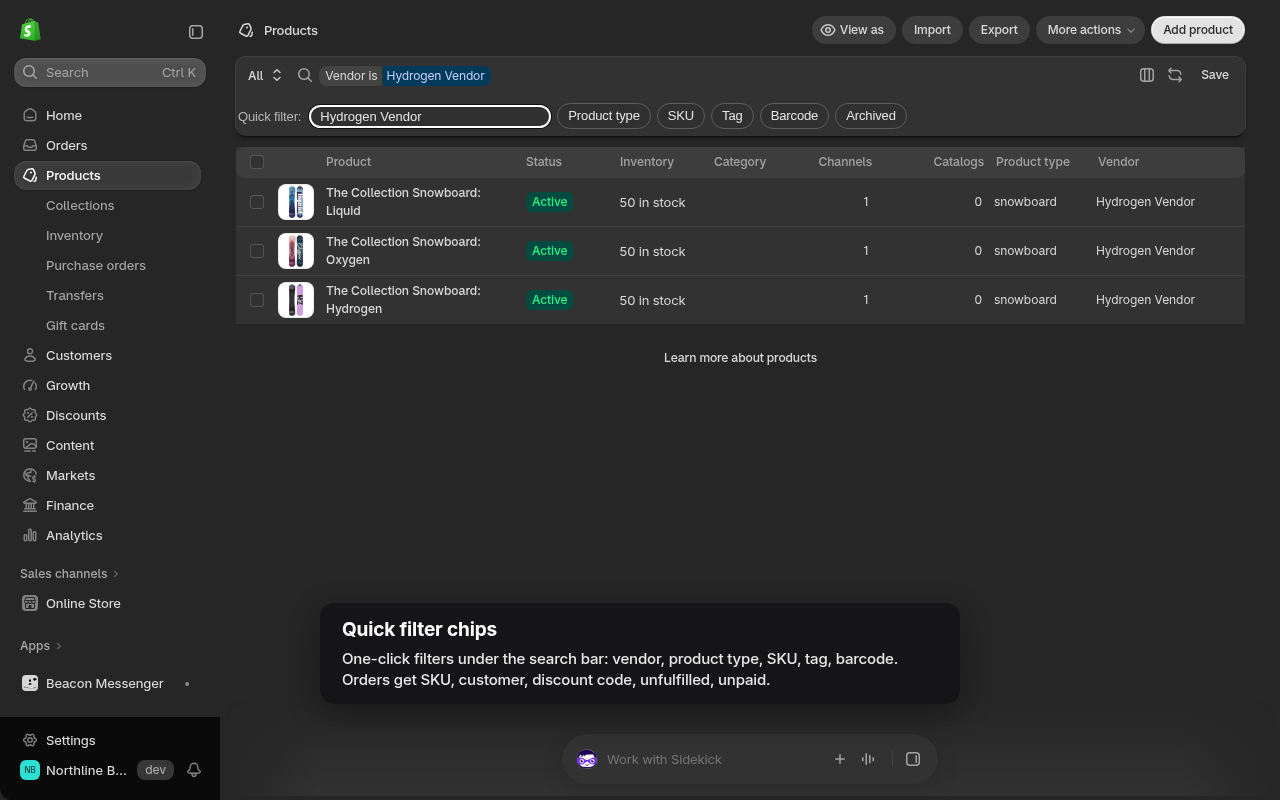Click the View as button
1280x800 pixels.
(853, 30)
